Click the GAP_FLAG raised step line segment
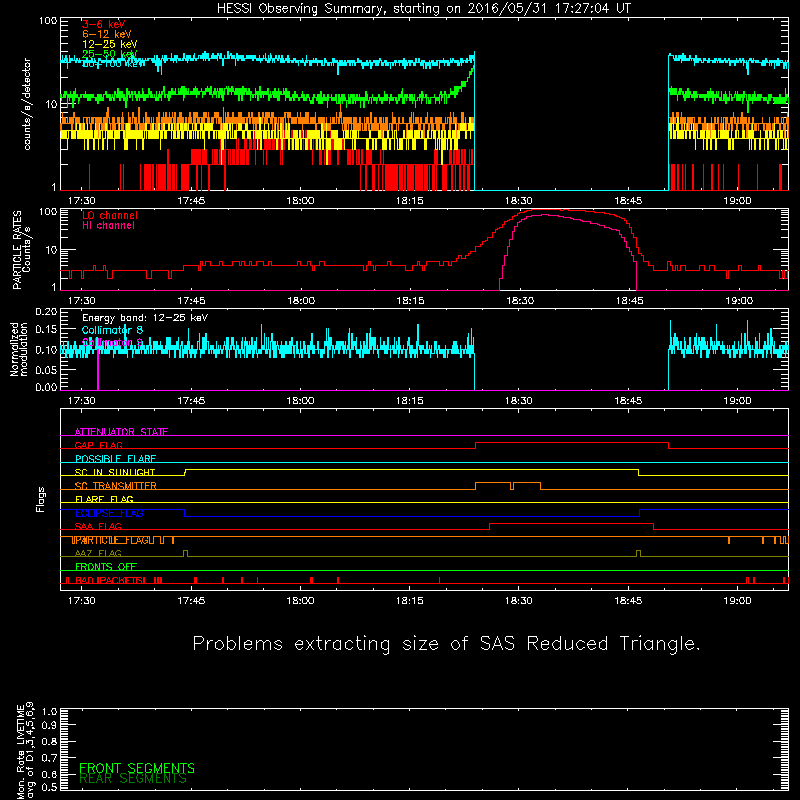 point(571,443)
